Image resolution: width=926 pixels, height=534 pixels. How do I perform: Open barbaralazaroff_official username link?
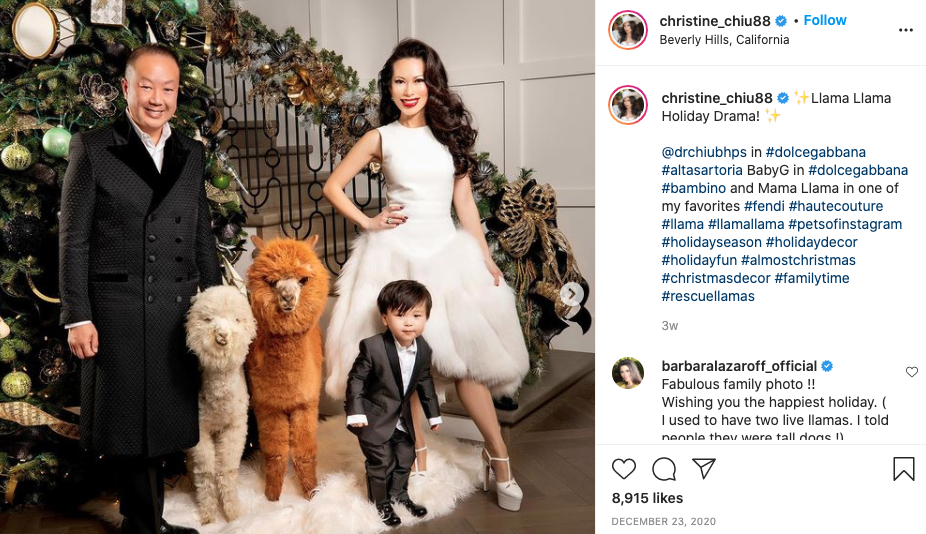click(x=739, y=366)
